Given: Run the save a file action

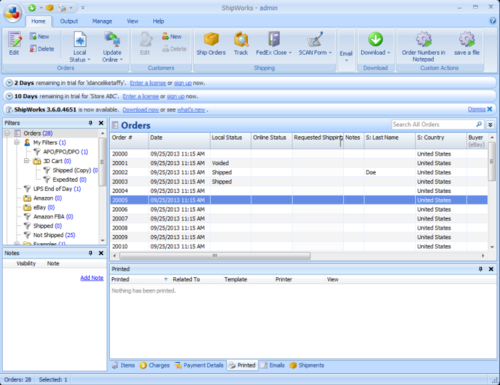Looking at the screenshot, I should [467, 43].
